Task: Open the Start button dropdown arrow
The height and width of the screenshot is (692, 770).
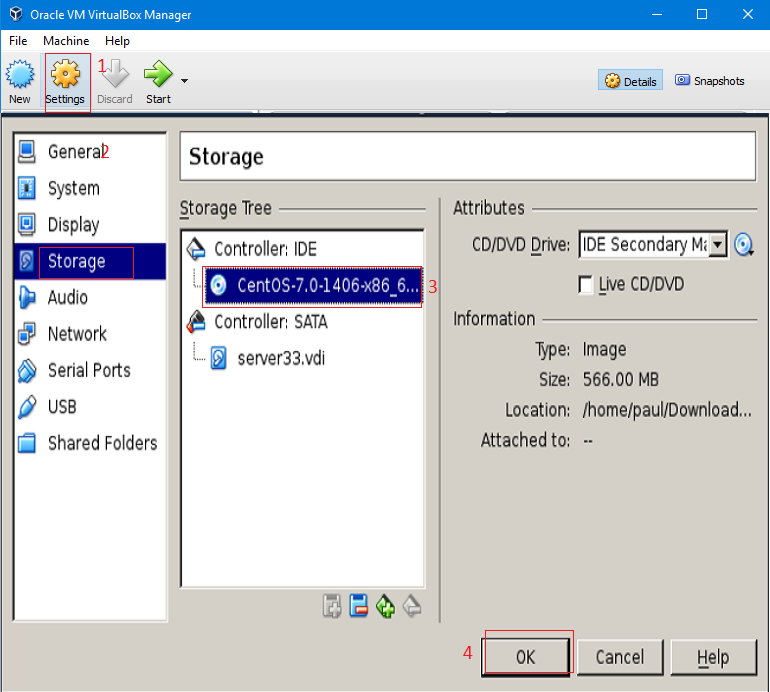Action: pos(184,81)
